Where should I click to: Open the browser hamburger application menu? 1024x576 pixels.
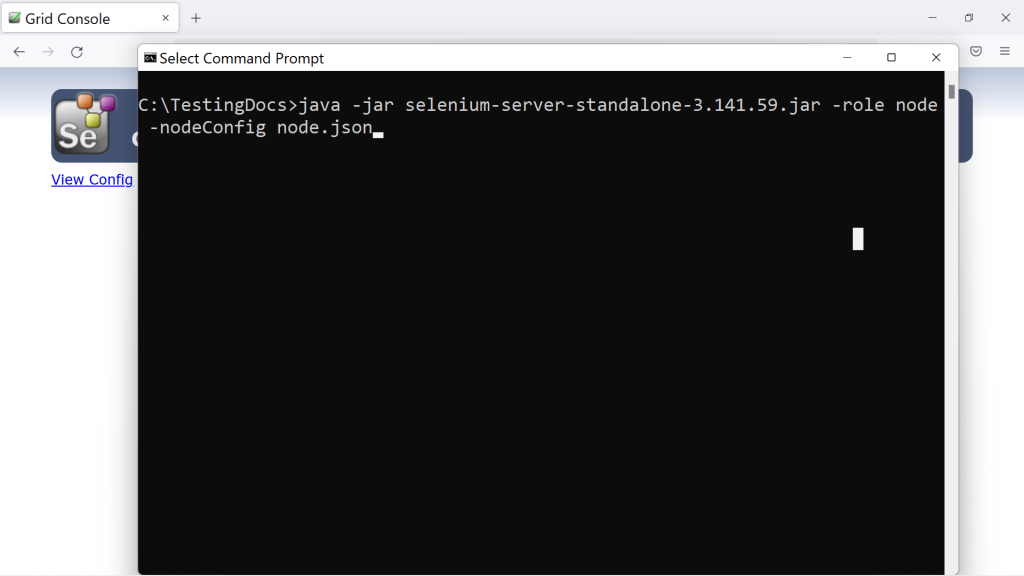[x=1005, y=52]
